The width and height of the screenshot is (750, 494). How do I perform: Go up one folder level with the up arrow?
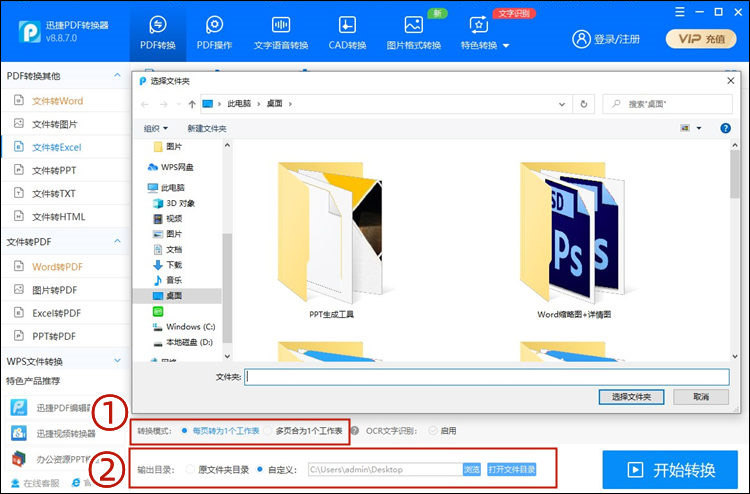click(191, 103)
